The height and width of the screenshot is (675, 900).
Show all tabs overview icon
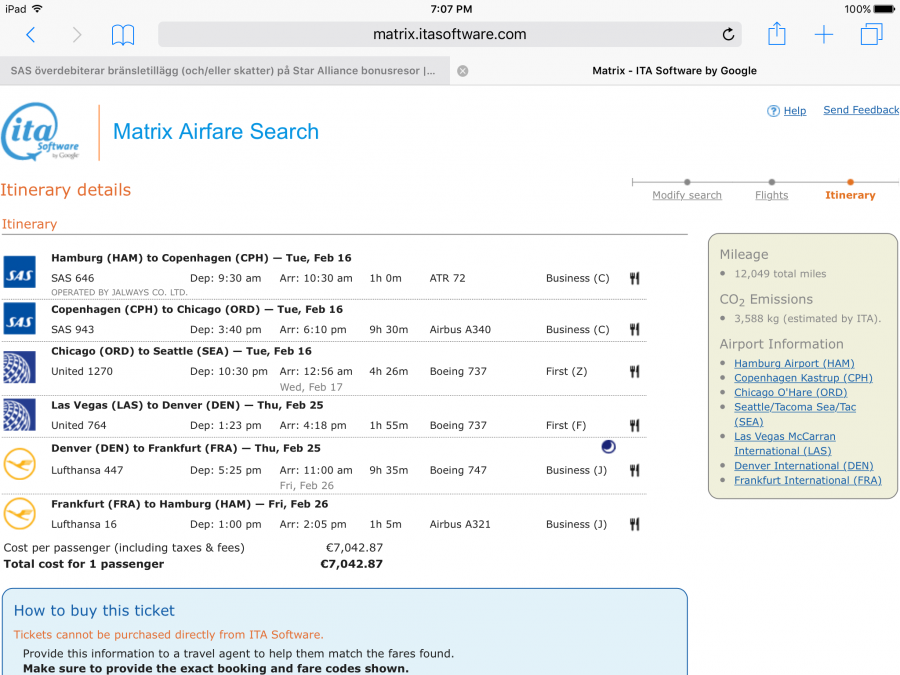(x=871, y=35)
